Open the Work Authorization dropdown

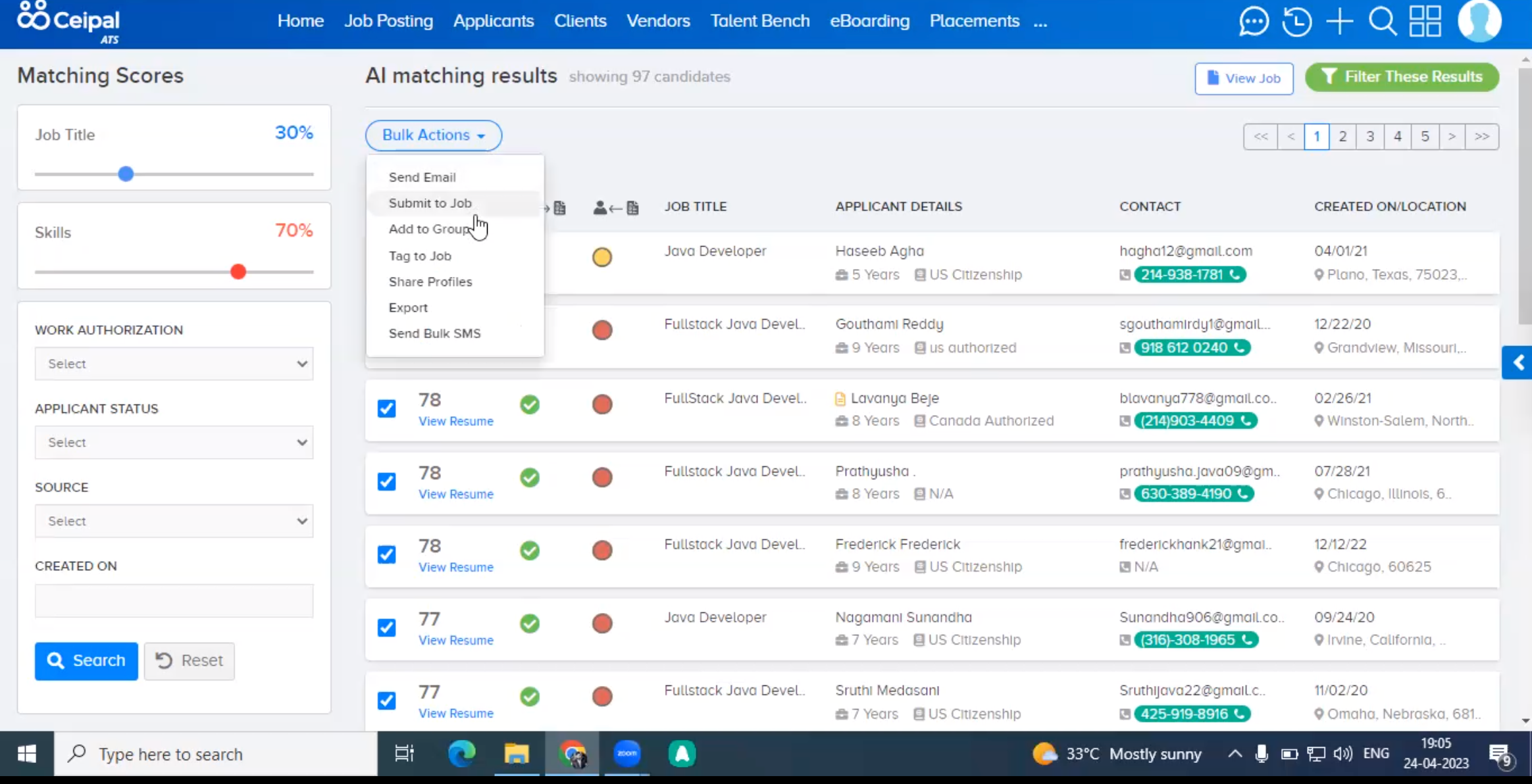[174, 364]
